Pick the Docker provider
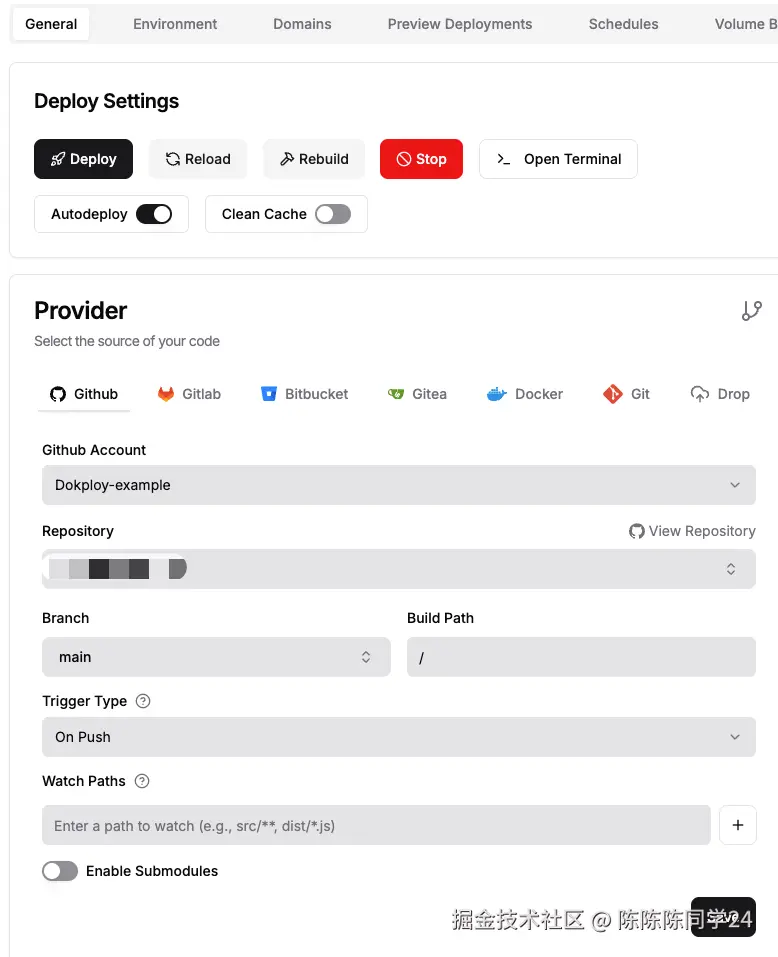Screen dimensions: 778x957 (x=525, y=394)
